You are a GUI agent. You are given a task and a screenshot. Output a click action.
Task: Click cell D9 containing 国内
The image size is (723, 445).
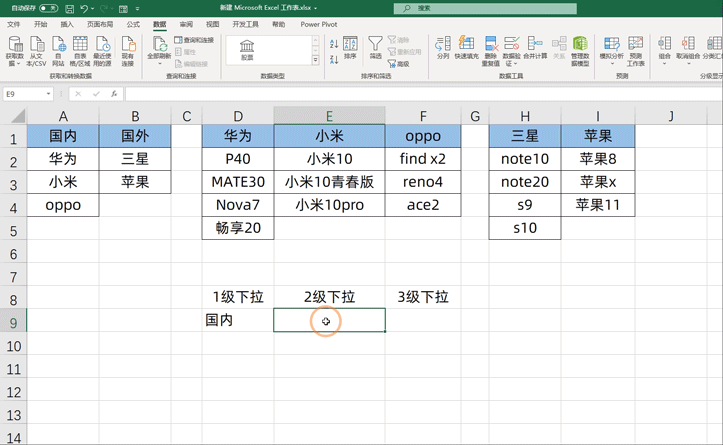click(x=238, y=320)
